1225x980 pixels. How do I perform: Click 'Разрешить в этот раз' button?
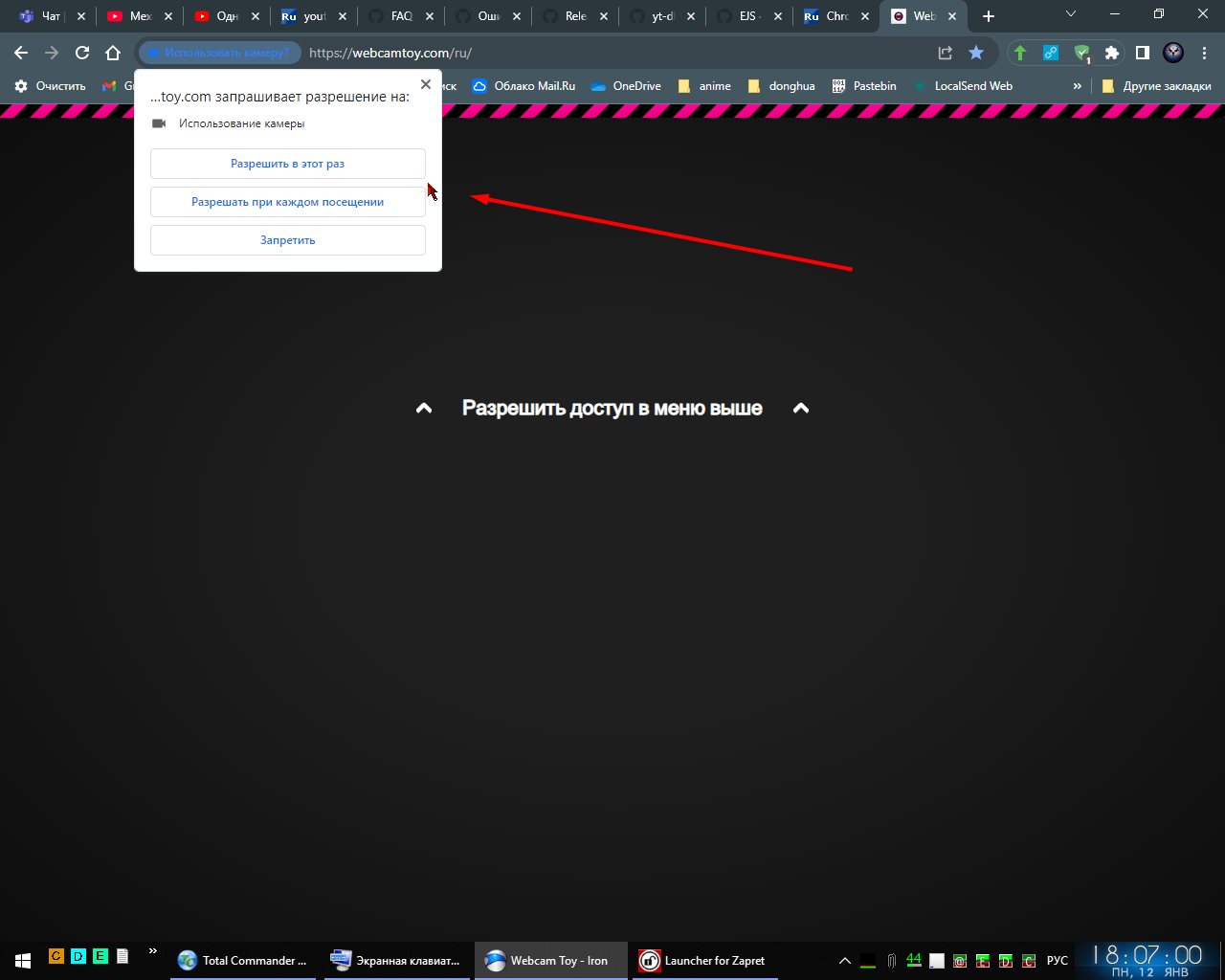(287, 164)
